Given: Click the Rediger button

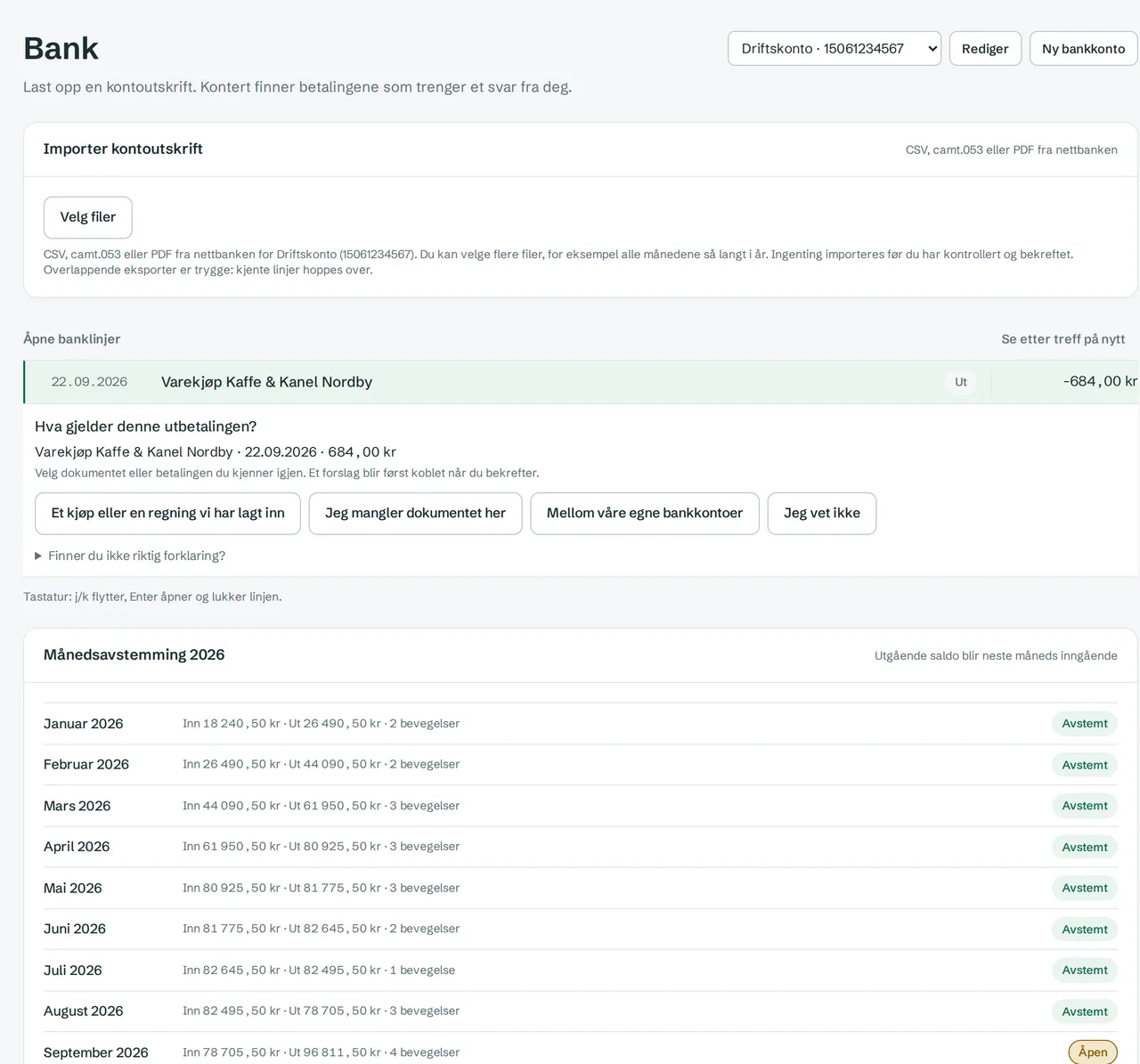Looking at the screenshot, I should click(985, 49).
